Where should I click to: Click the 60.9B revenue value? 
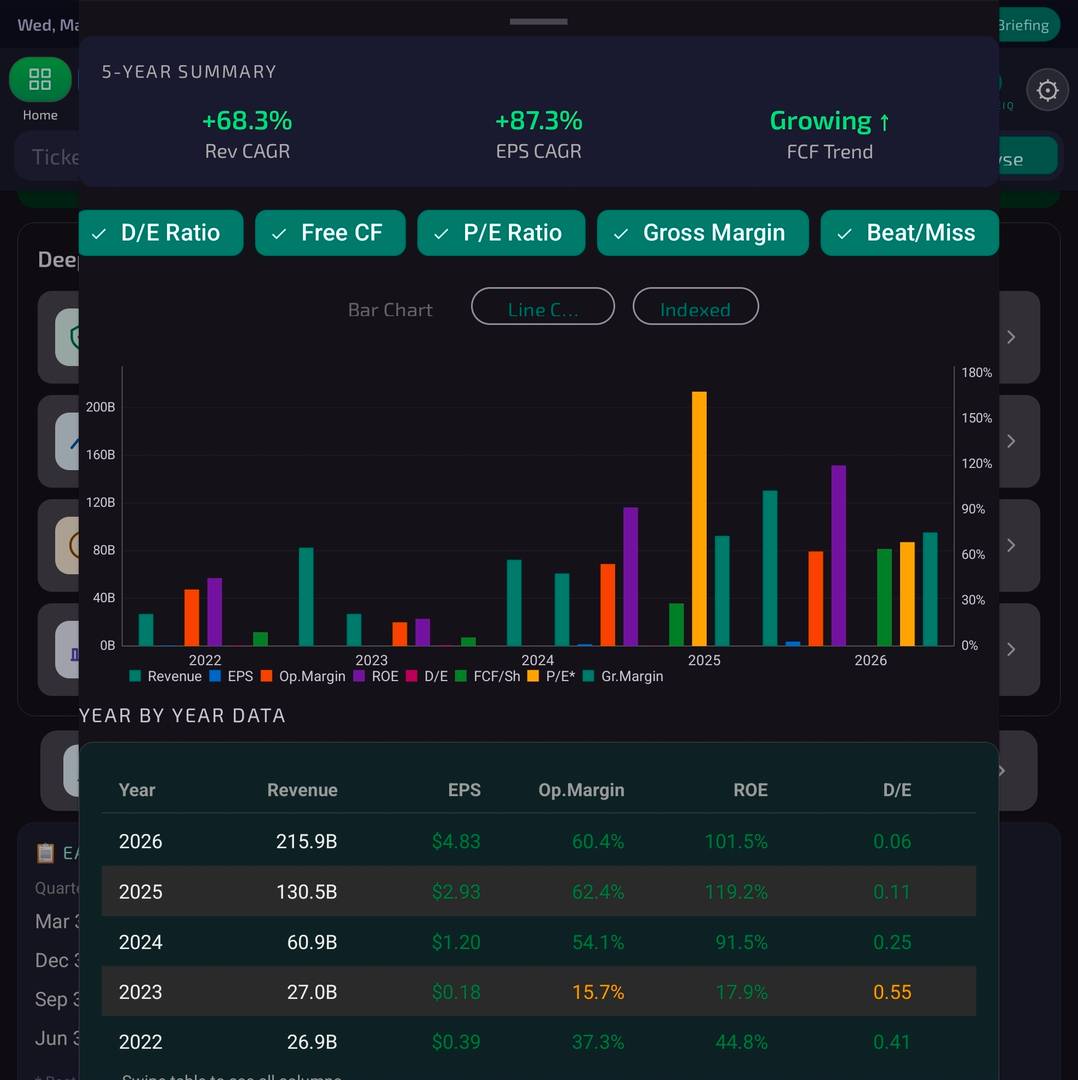pyautogui.click(x=312, y=942)
